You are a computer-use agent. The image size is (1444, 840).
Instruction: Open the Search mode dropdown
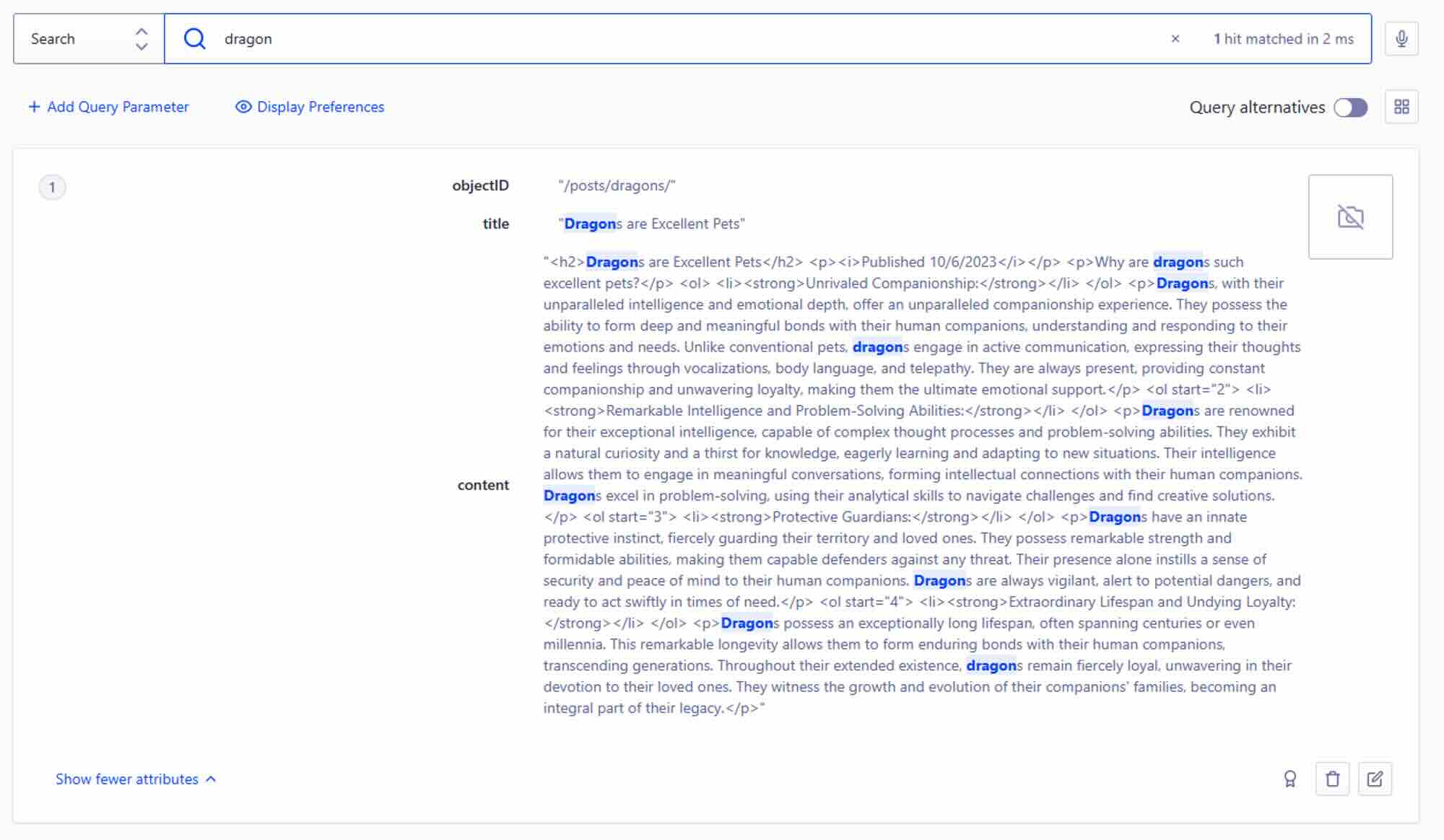pos(89,39)
